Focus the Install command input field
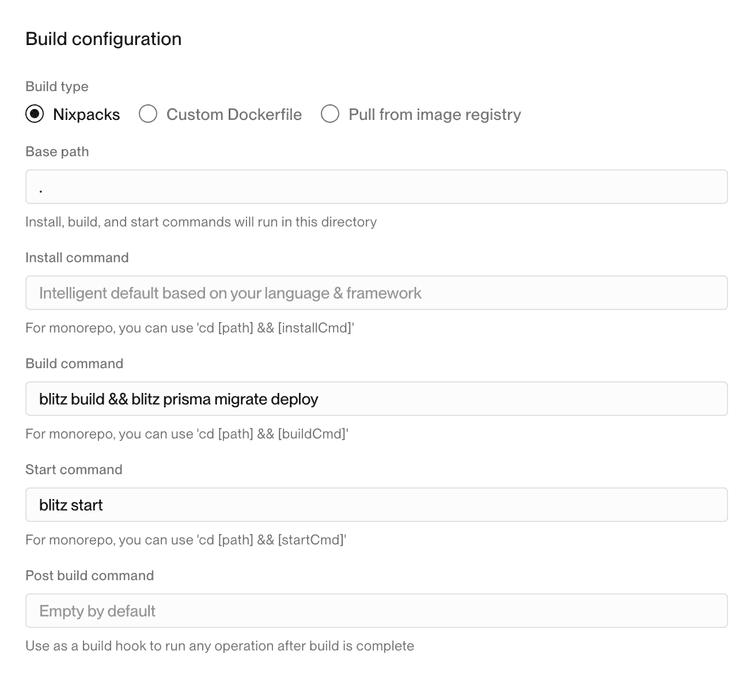Screen dimensions: 750x673 pos(376,293)
